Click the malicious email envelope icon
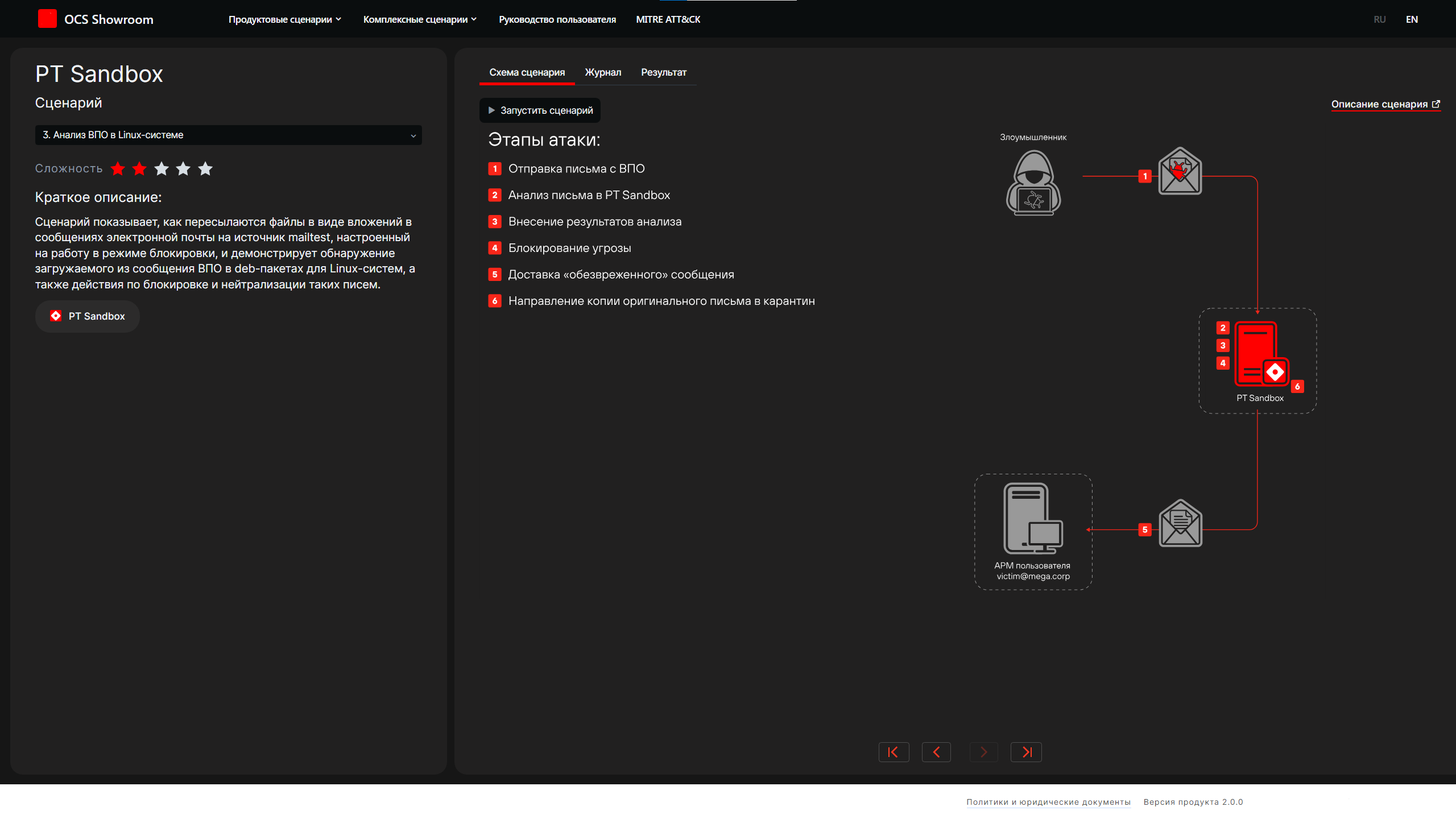 click(1180, 171)
